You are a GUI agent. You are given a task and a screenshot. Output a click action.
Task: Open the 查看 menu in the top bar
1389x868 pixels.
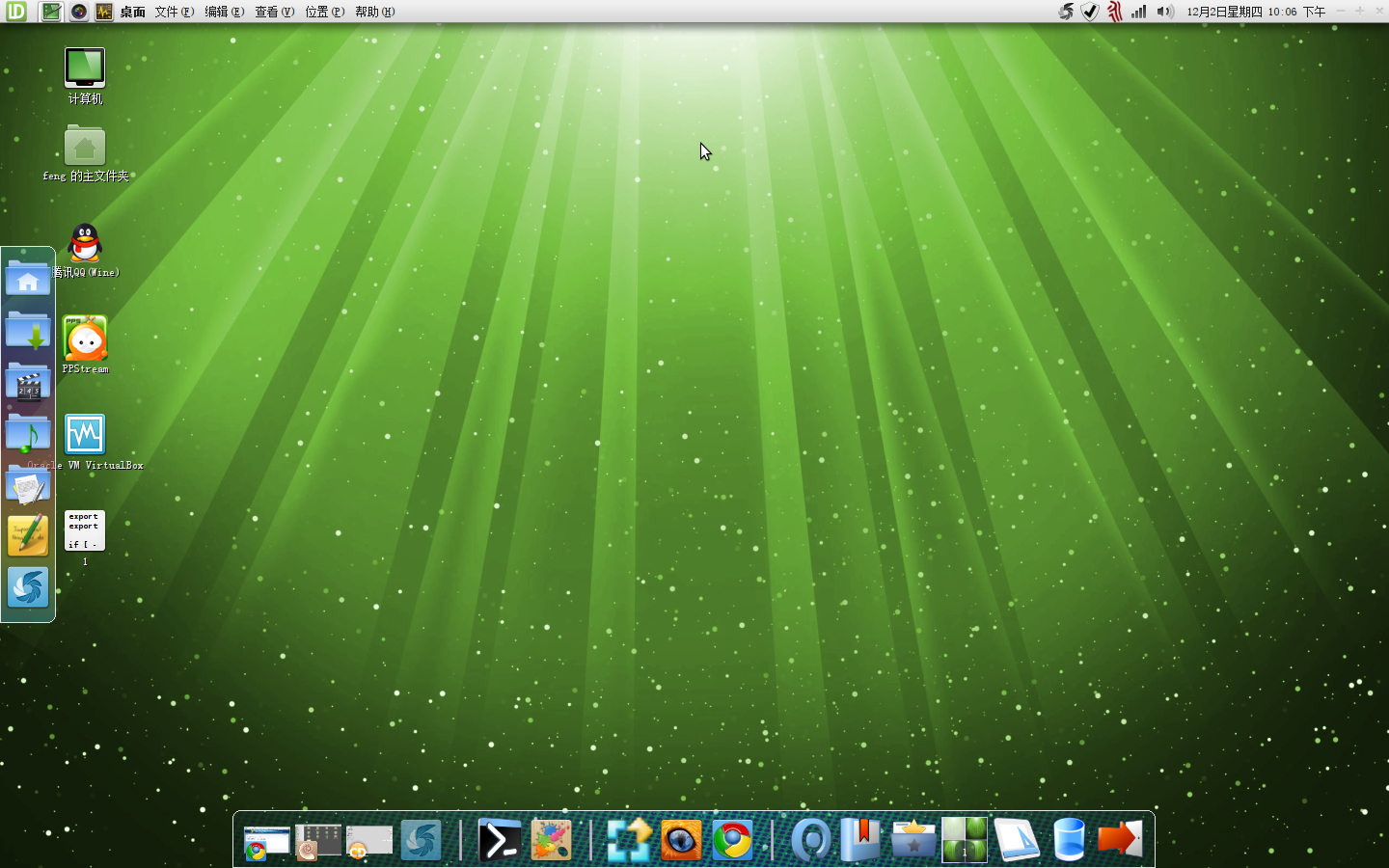tap(275, 12)
